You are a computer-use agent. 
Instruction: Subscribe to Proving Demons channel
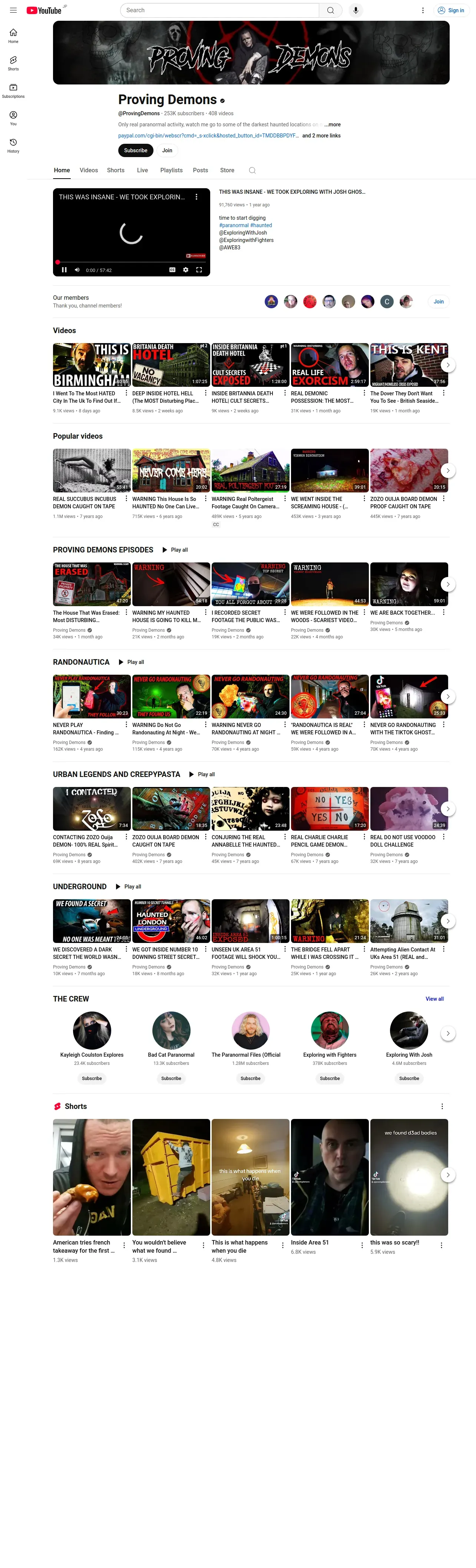pos(136,150)
